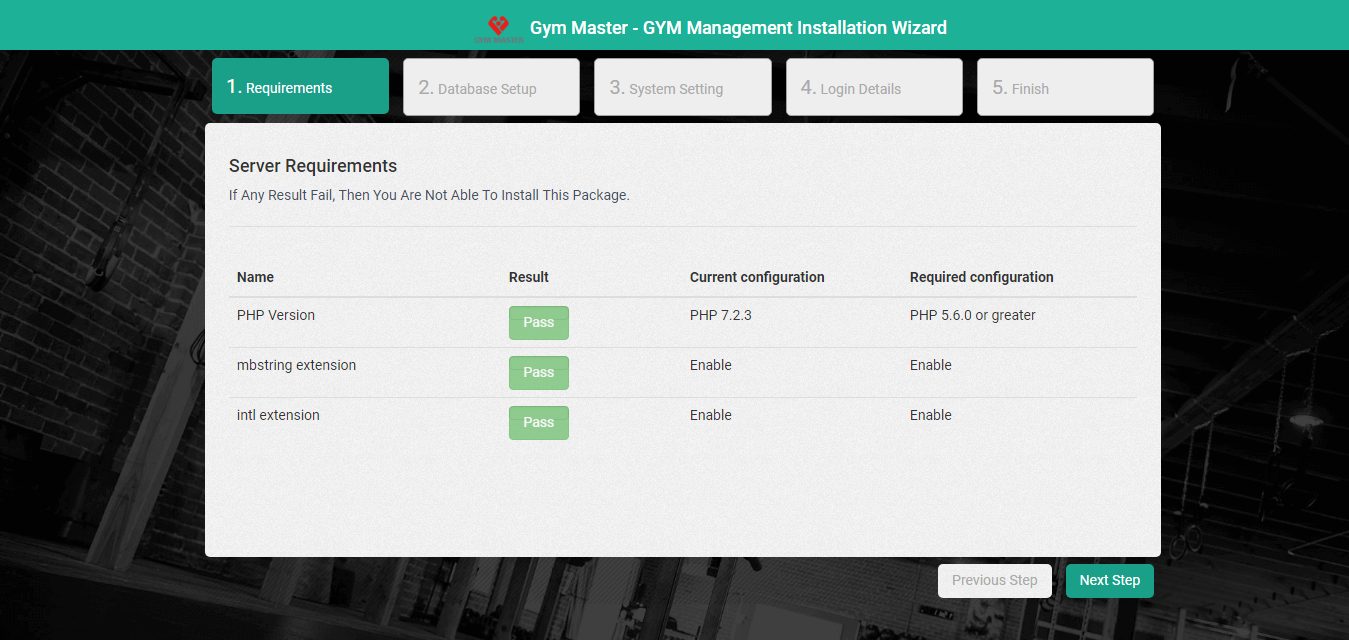Screen dimensions: 1349x640
Task: Select the intl extension row label
Action: tap(278, 415)
